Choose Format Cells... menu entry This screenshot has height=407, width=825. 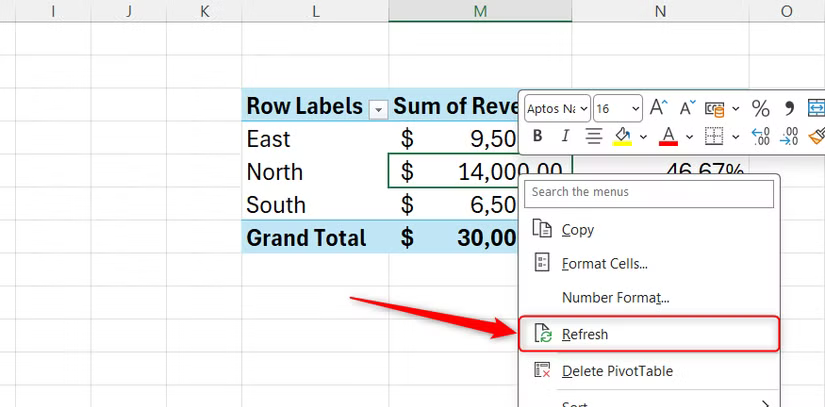[604, 264]
